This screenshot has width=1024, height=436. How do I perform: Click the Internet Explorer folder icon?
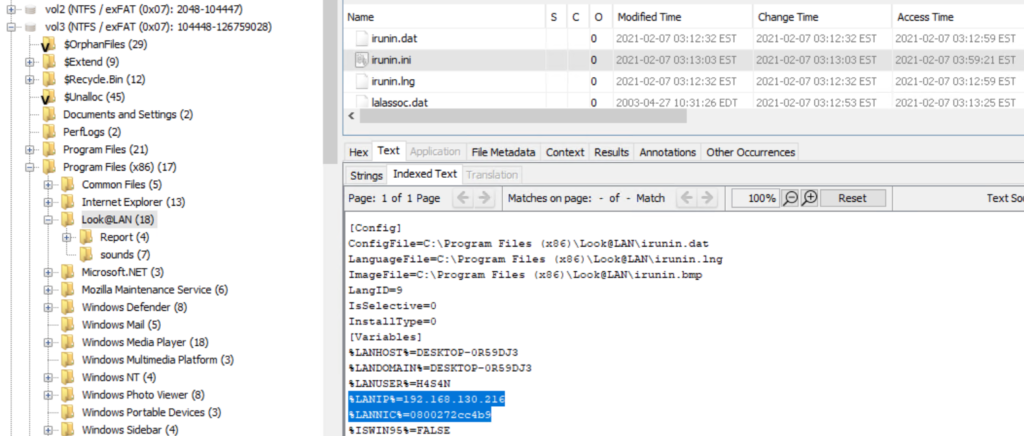68,202
